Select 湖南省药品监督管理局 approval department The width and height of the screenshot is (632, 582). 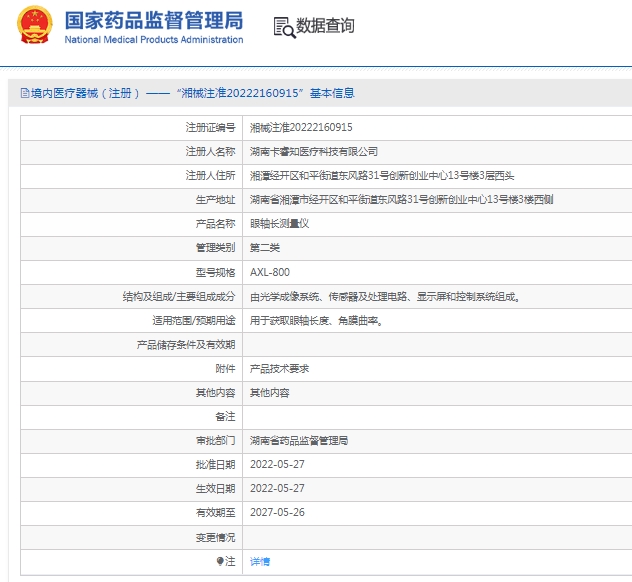pos(299,441)
